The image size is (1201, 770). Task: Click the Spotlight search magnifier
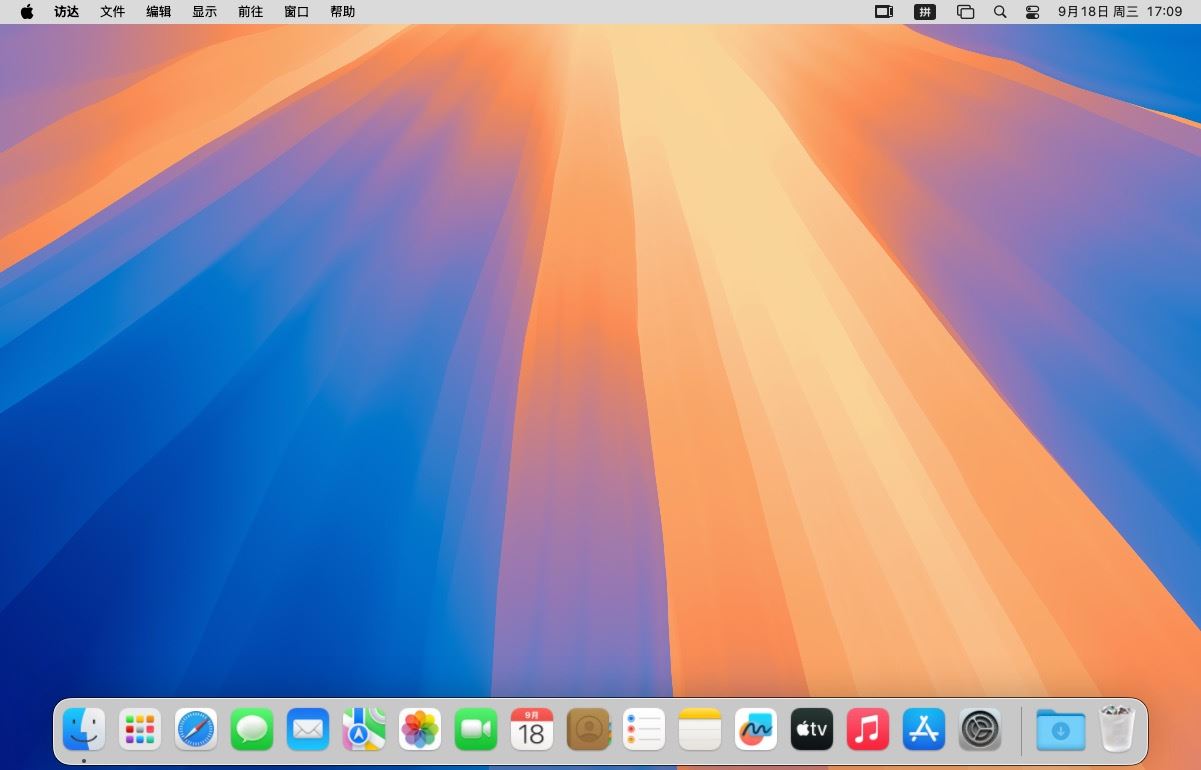(1000, 12)
